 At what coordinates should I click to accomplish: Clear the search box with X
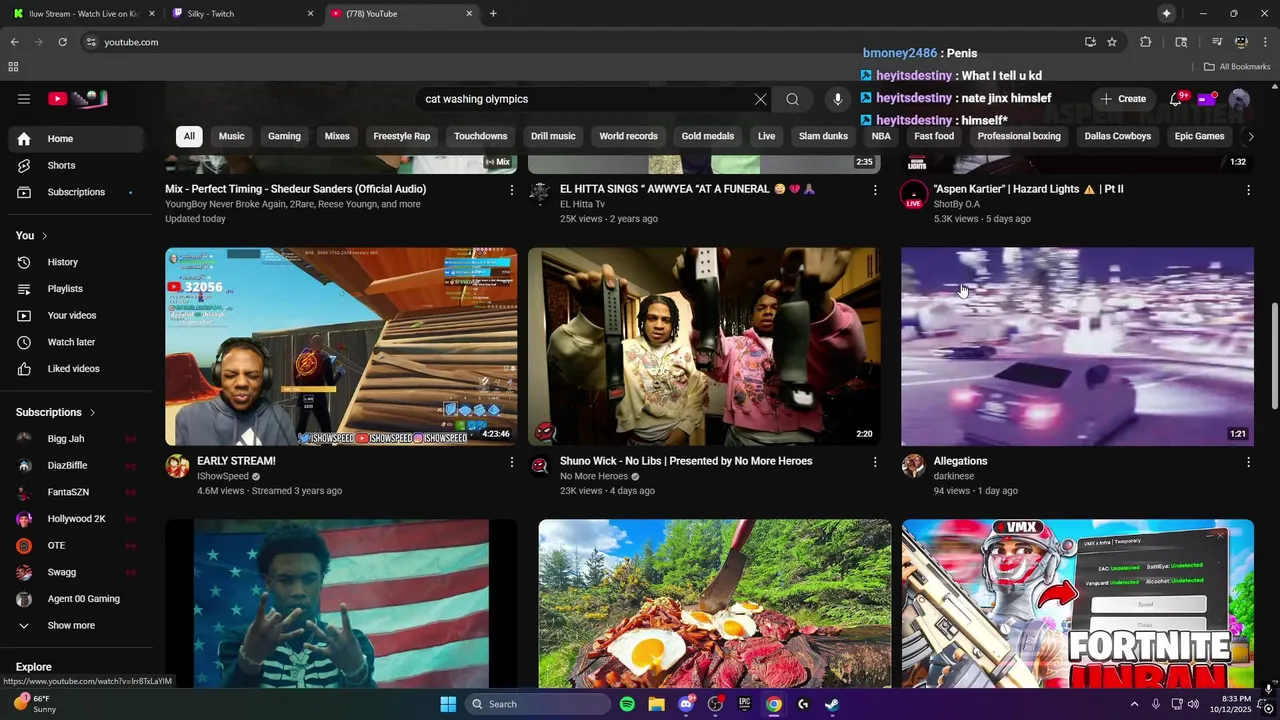tap(760, 99)
